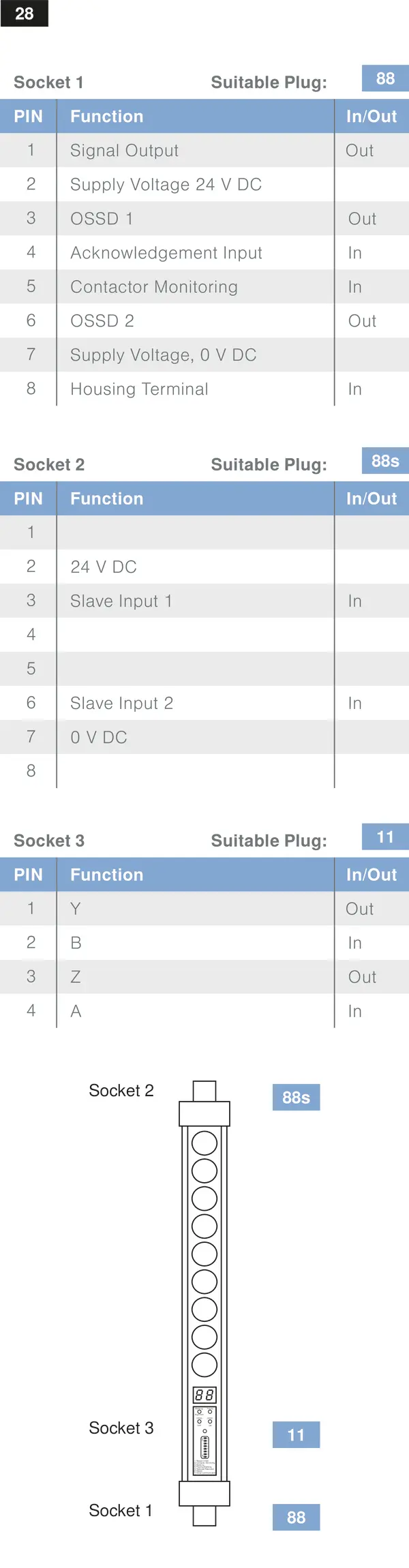409x1568 pixels.
Task: Click the 88s badge in the device diagram
Action: click(x=296, y=1098)
